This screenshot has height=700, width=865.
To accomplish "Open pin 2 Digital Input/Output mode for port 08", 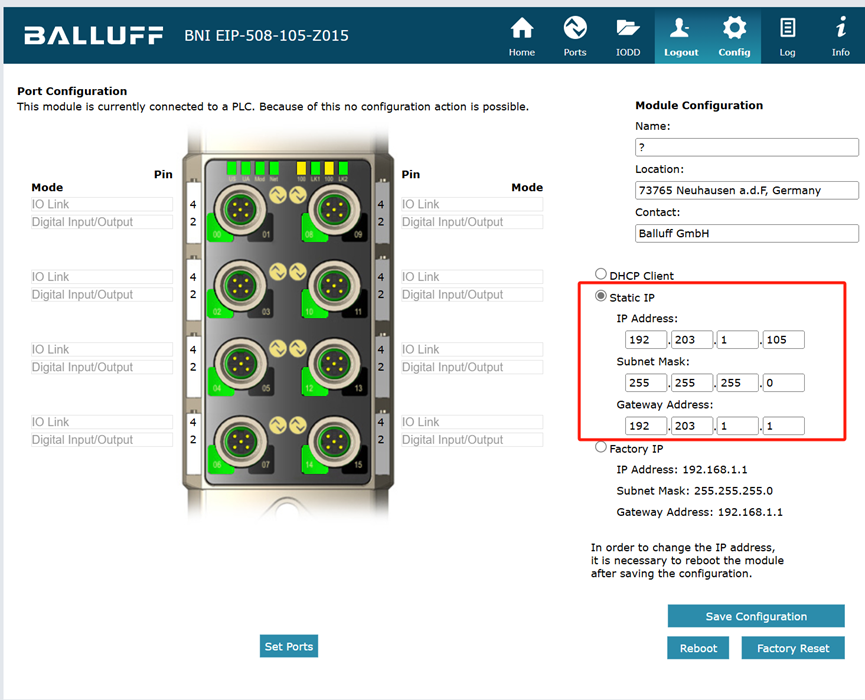I will (x=472, y=222).
